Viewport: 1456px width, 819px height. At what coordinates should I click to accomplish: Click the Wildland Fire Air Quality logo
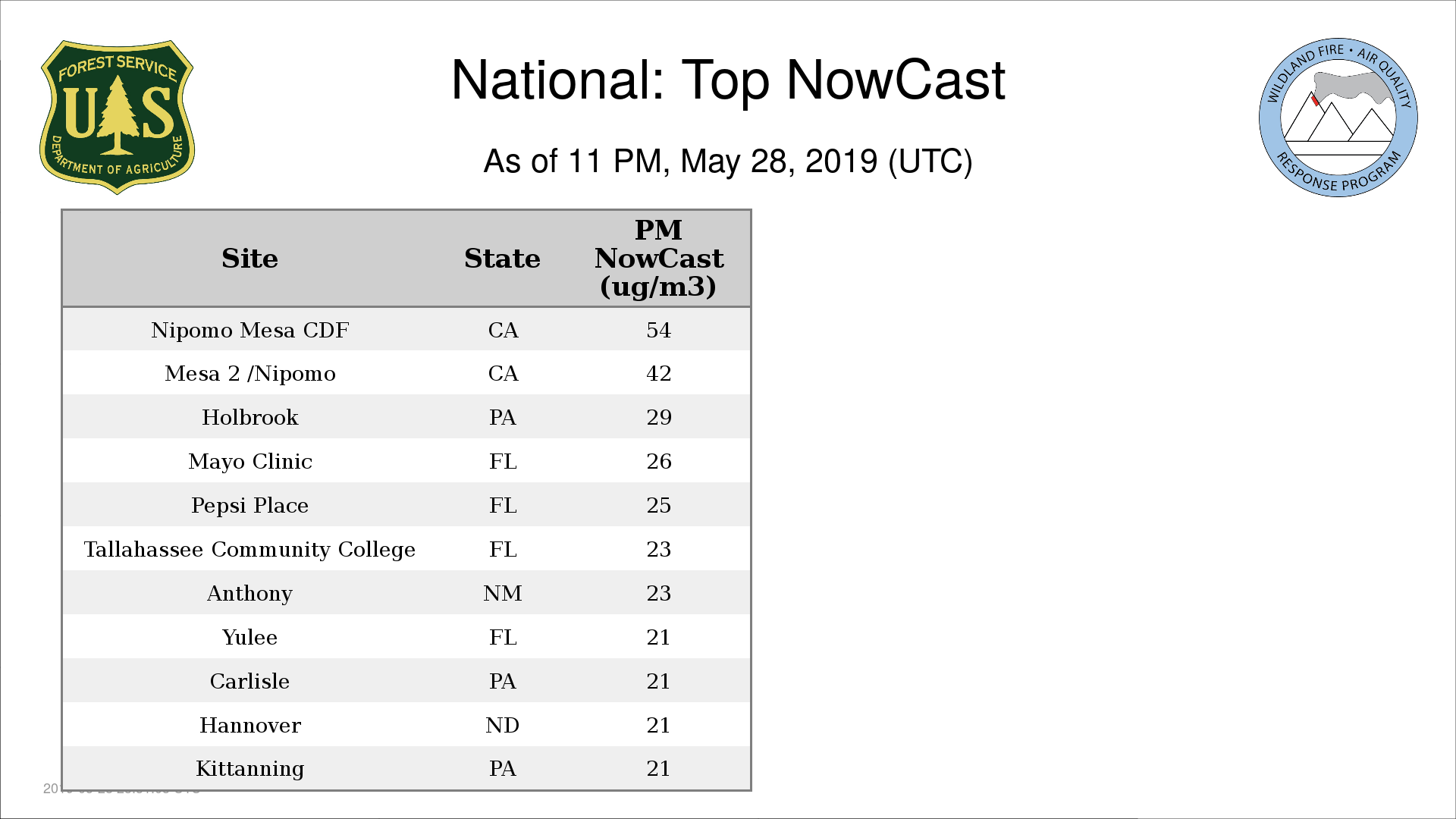point(1338,118)
